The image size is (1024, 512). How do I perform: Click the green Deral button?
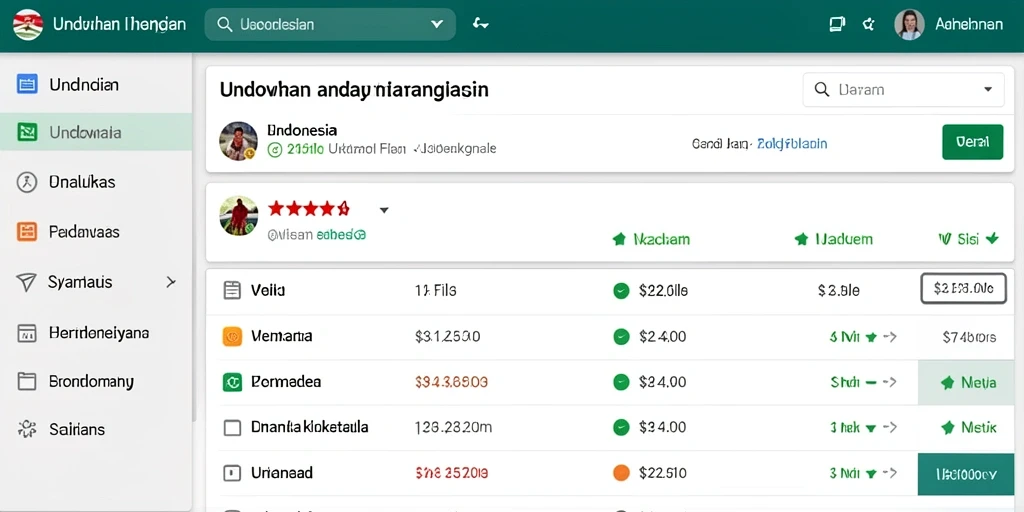[973, 142]
